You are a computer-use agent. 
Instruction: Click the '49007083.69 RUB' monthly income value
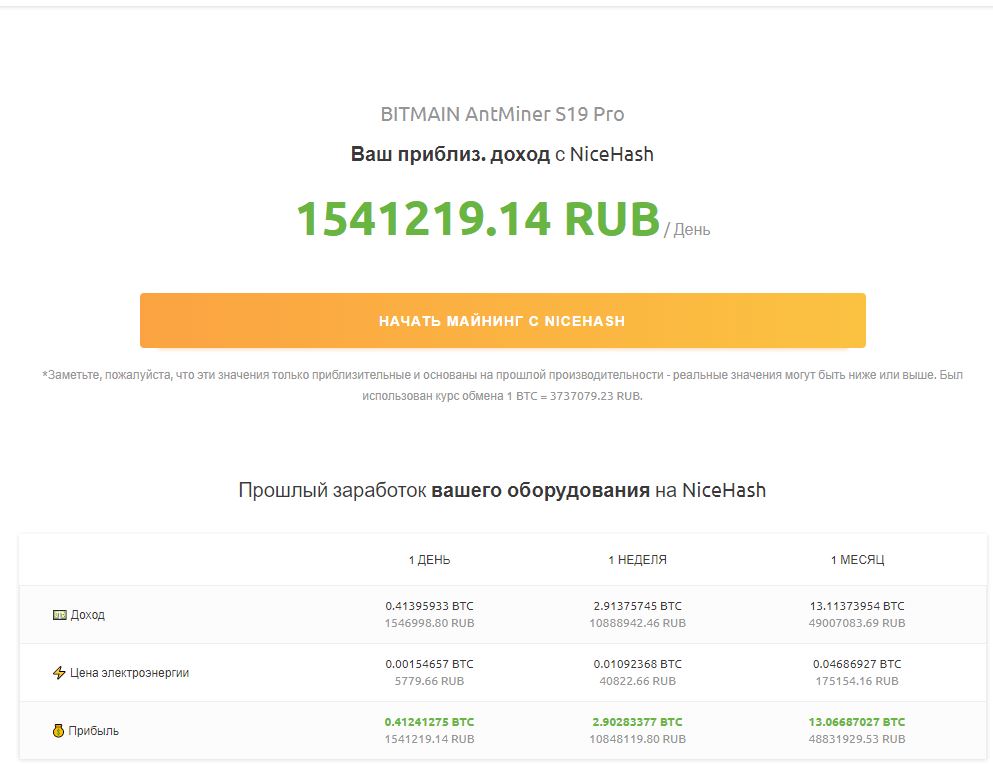(857, 623)
